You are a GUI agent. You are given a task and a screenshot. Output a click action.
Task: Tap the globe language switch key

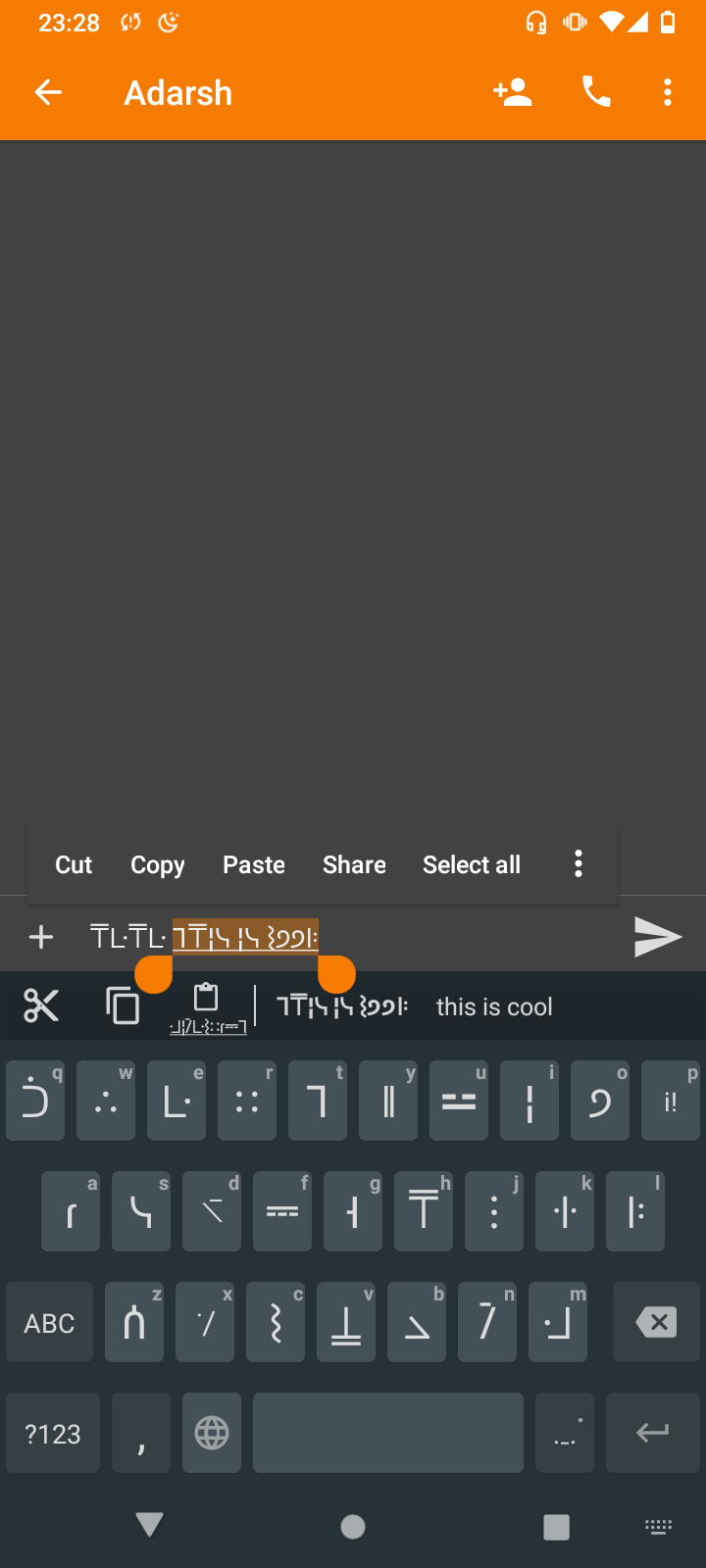(212, 1433)
